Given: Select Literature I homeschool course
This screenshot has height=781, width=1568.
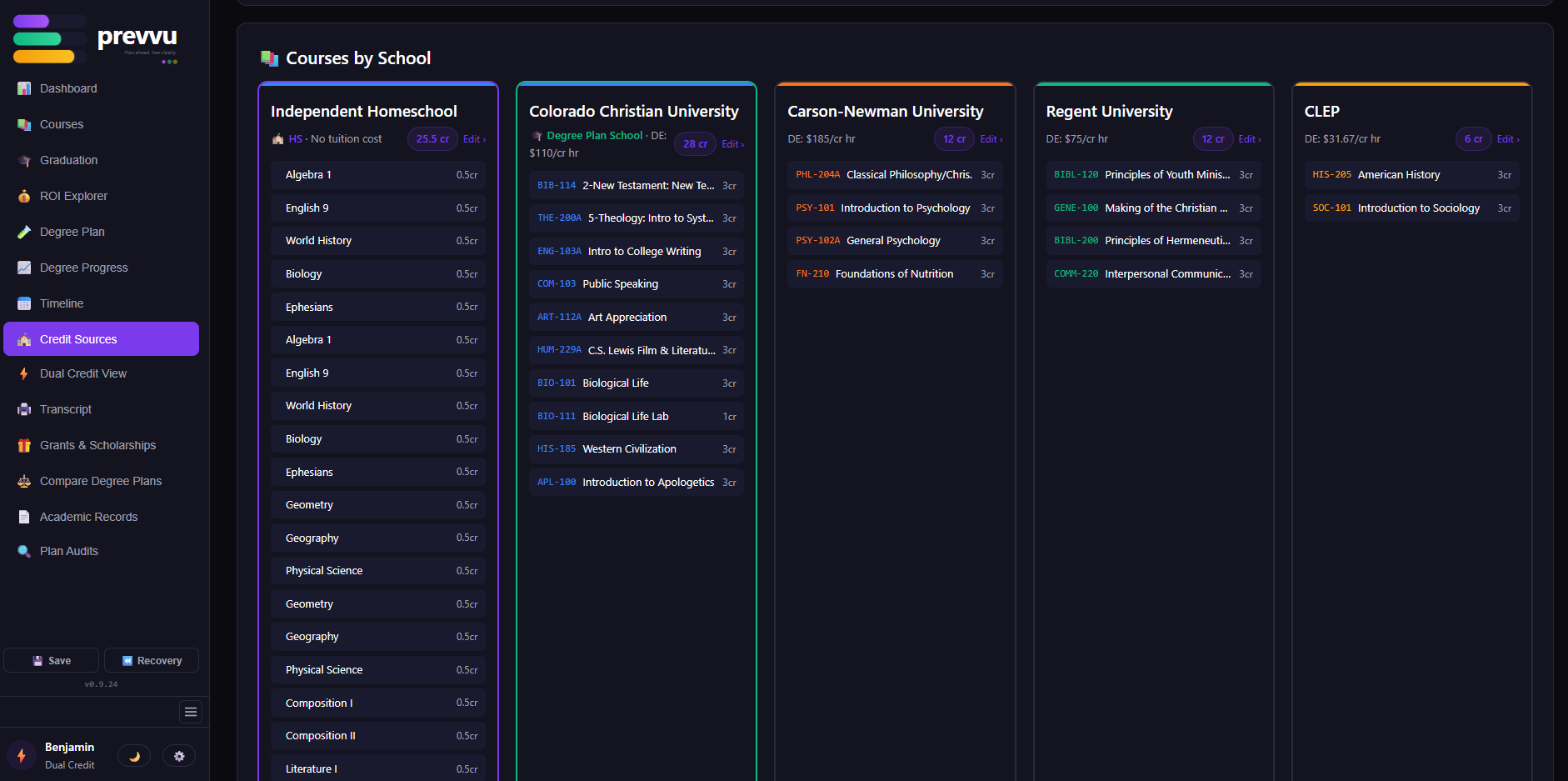Looking at the screenshot, I should click(x=378, y=769).
